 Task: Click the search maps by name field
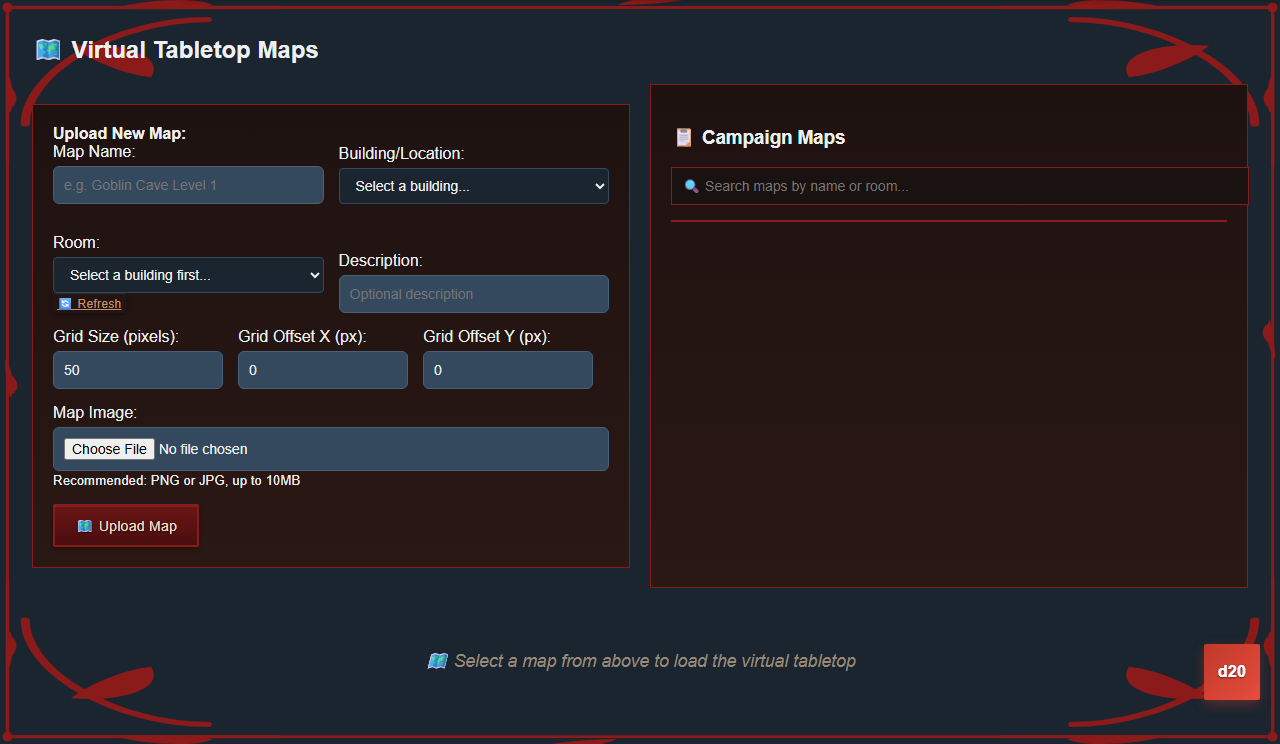point(959,186)
